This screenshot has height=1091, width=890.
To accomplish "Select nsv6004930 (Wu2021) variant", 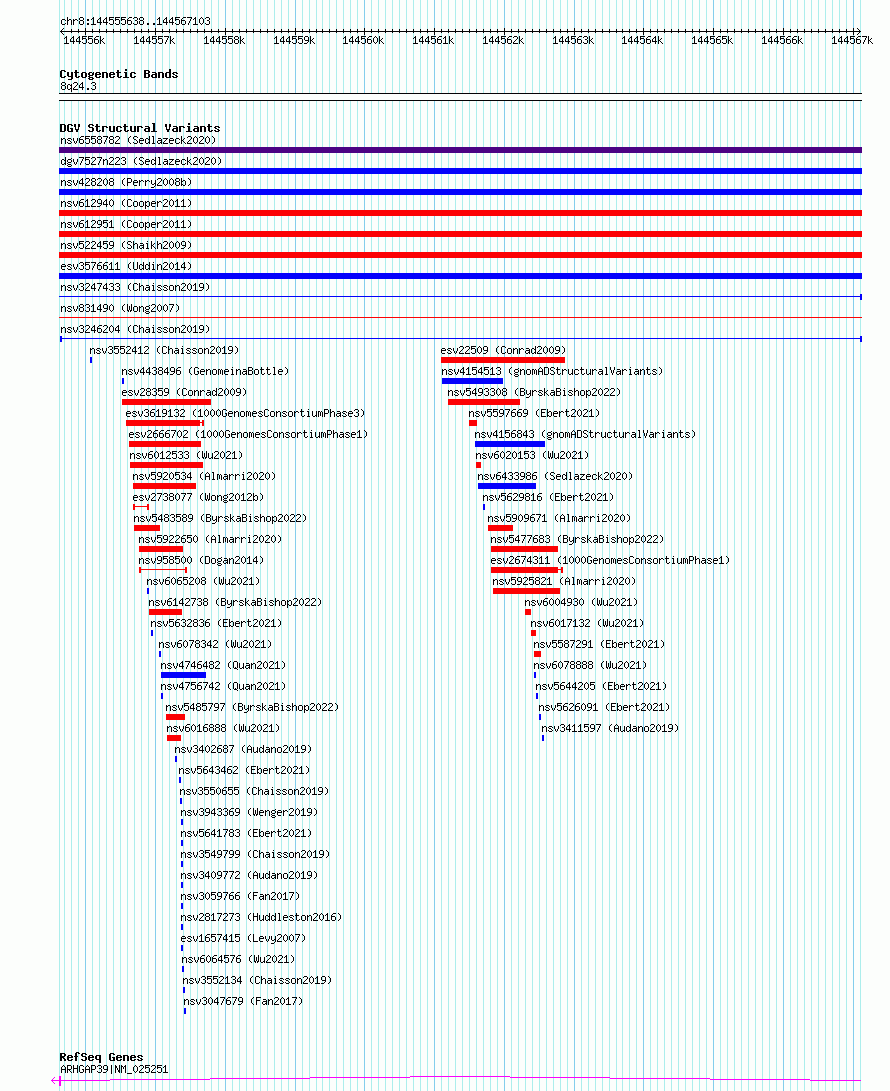I will (581, 603).
